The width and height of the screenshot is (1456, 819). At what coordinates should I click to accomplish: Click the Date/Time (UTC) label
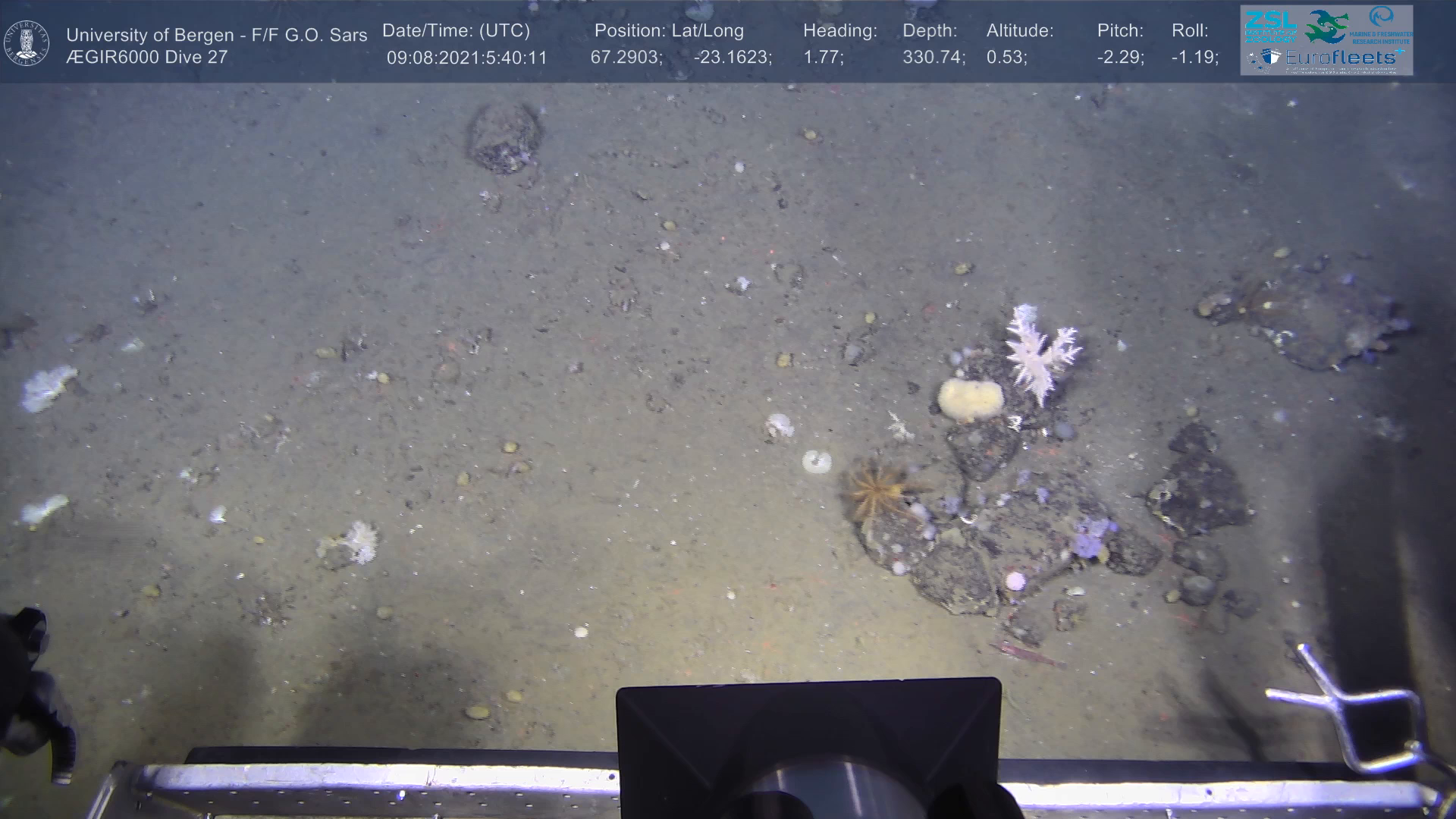pos(456,31)
